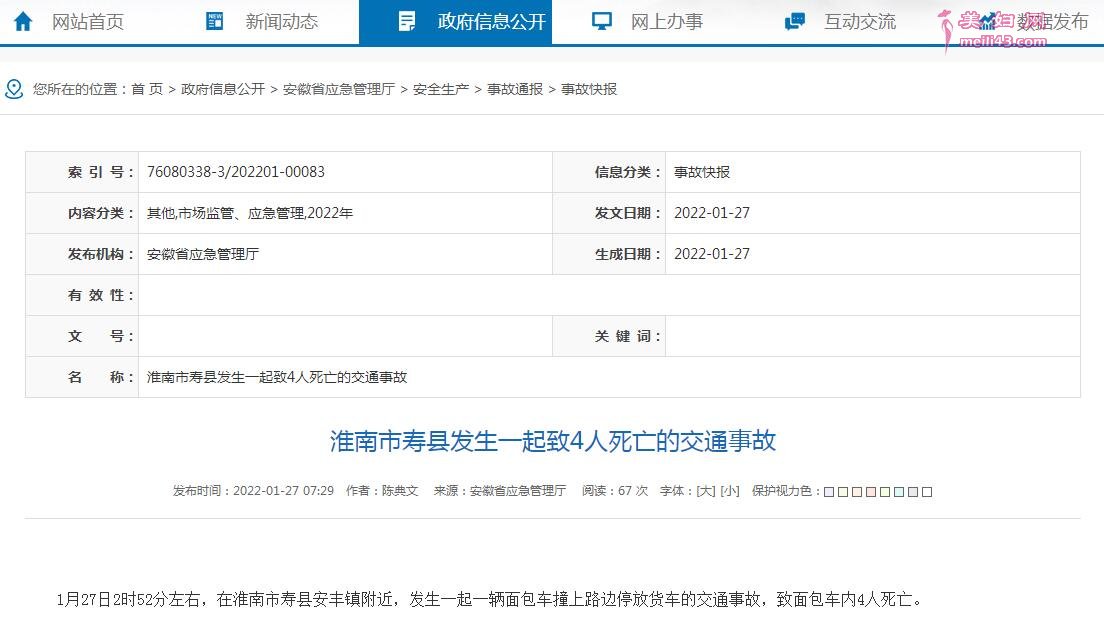Navigate to 安全生产 breadcrumb link
The height and width of the screenshot is (632, 1104).
click(441, 89)
